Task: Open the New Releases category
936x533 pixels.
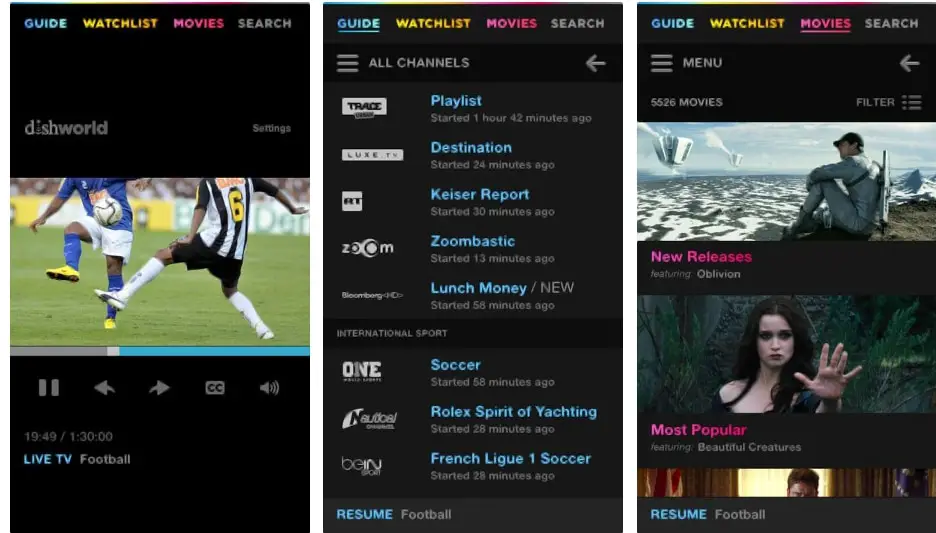Action: click(x=701, y=257)
